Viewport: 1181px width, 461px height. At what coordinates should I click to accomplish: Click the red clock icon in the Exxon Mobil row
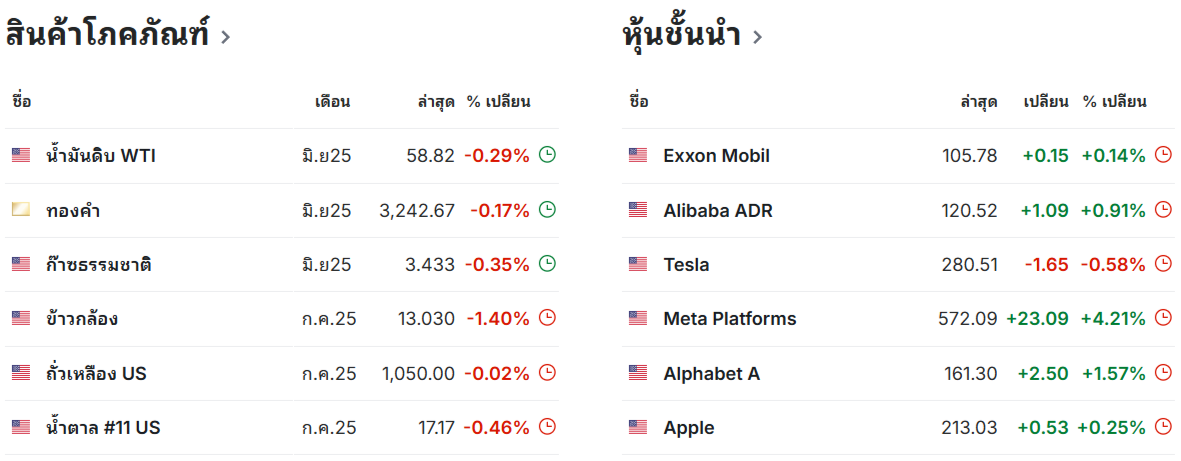(x=1164, y=155)
